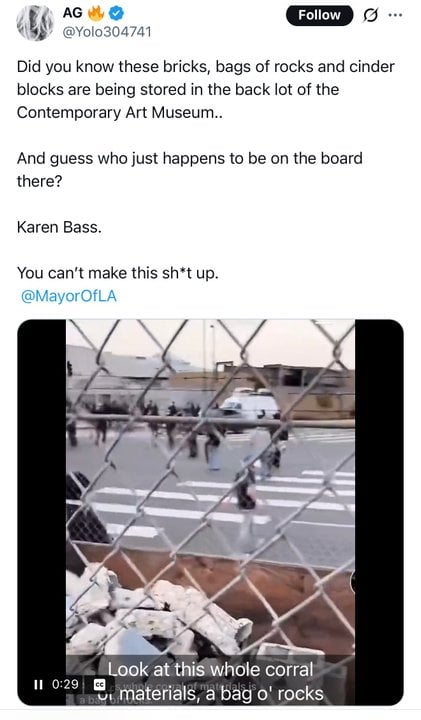Image resolution: width=421 pixels, height=720 pixels.
Task: Click the partial icon on video's right edge
Action: coord(353,581)
